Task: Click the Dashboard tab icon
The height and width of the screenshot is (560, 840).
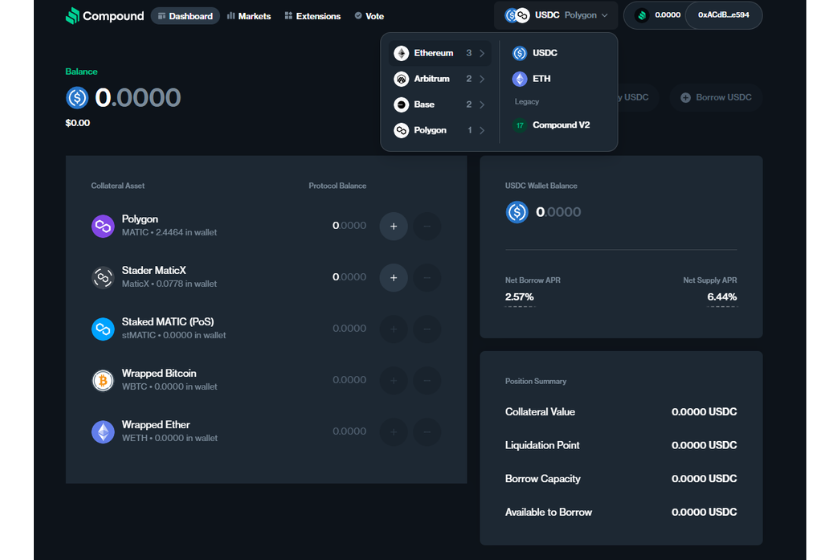Action: pyautogui.click(x=161, y=16)
